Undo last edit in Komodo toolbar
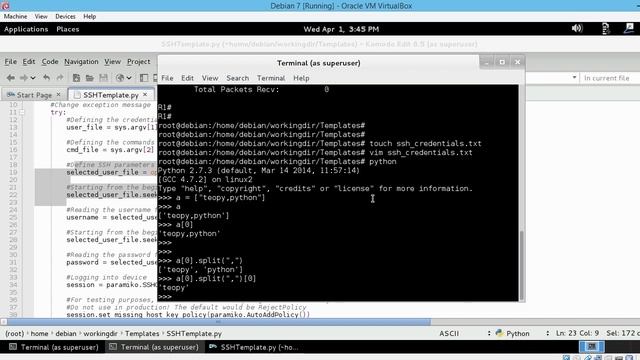This screenshot has height=360, width=640. pos(47,78)
